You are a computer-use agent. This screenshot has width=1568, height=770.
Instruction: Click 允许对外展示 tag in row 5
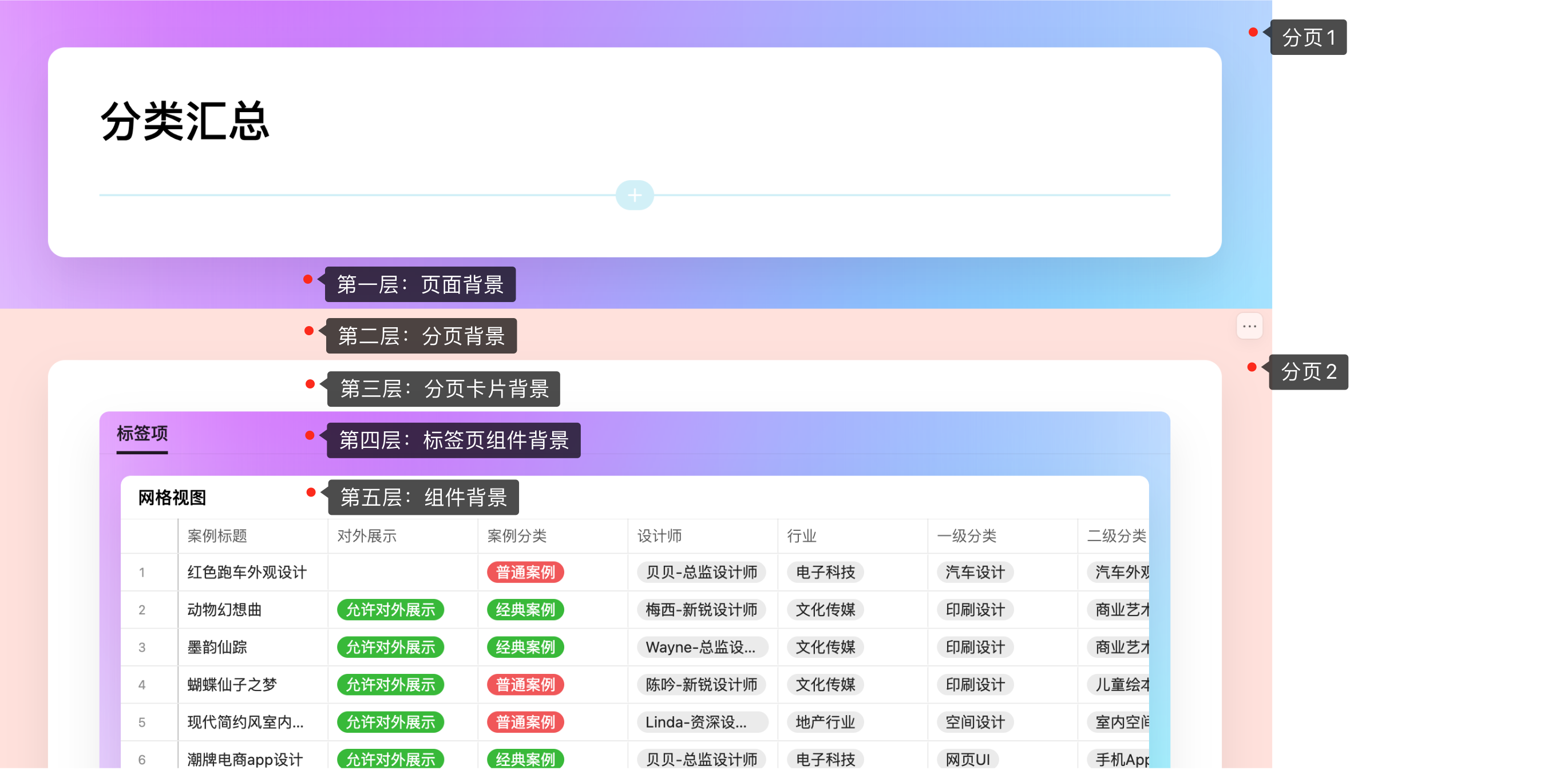click(x=390, y=722)
